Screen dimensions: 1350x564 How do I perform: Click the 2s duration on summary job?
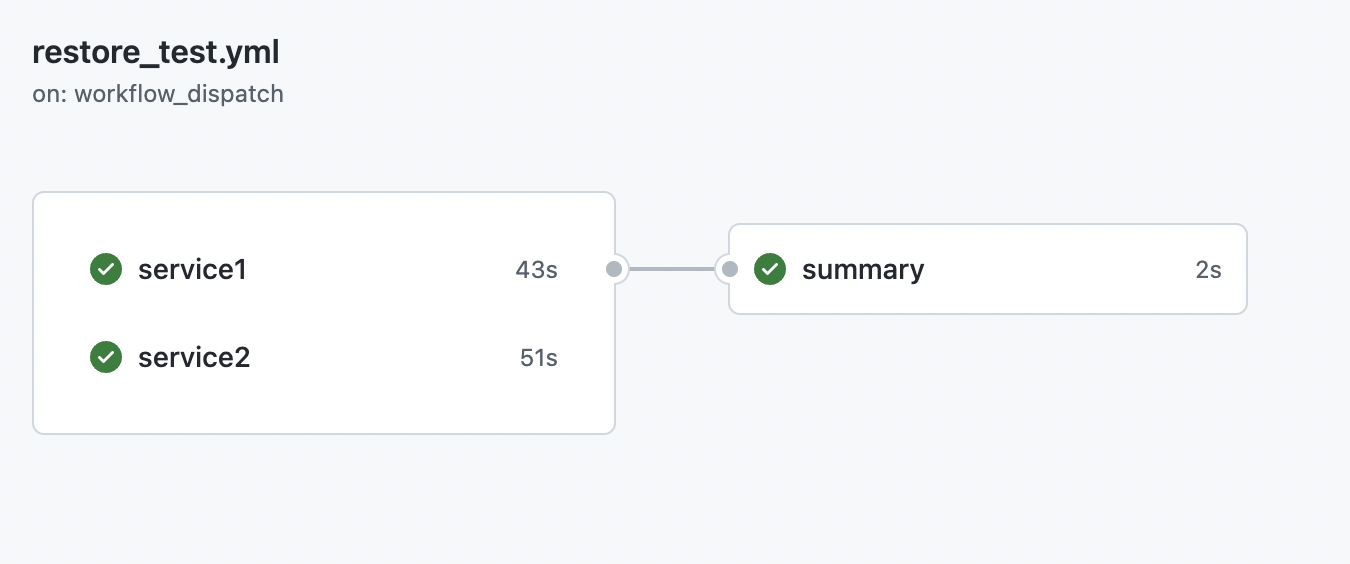coord(1208,269)
